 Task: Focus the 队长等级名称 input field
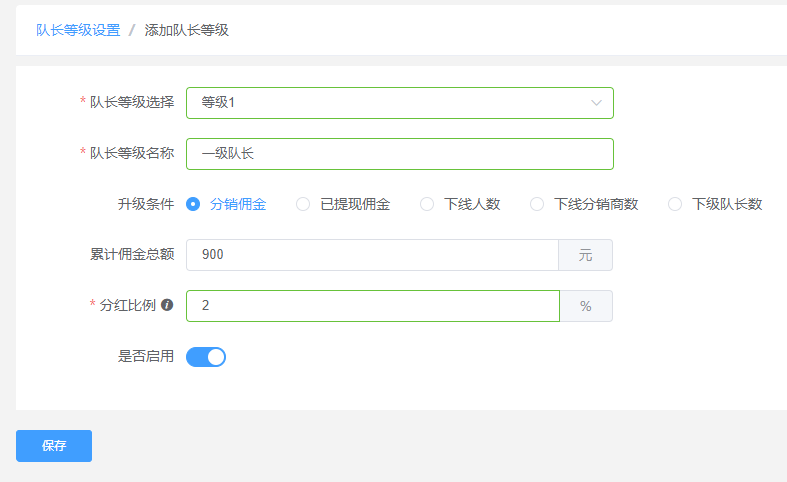400,154
